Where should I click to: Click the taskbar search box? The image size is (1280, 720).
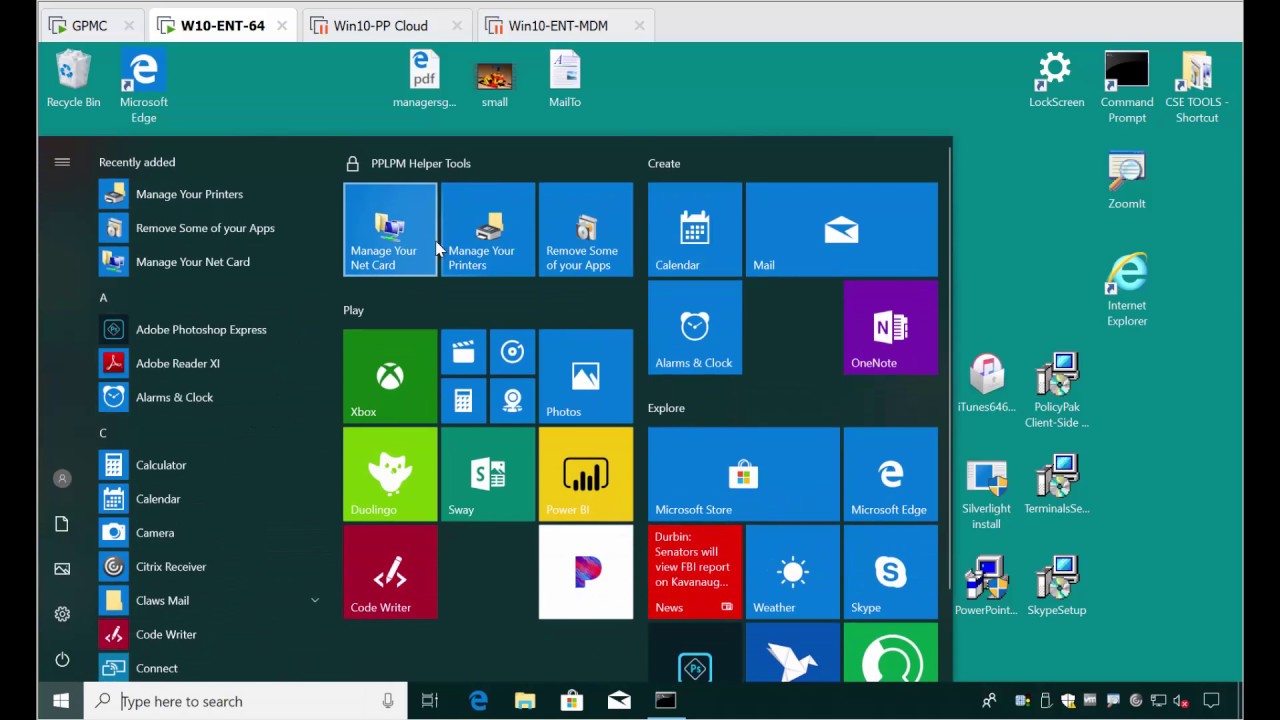tap(246, 701)
